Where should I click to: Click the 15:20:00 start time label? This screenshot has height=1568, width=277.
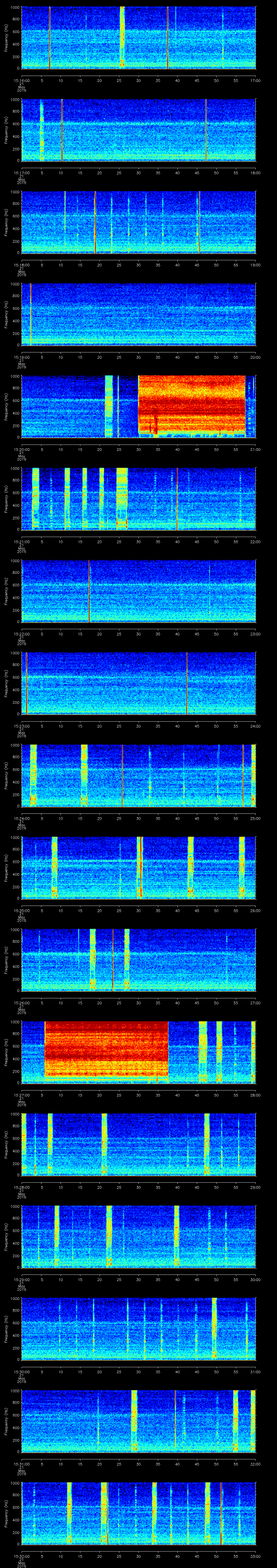click(21, 450)
